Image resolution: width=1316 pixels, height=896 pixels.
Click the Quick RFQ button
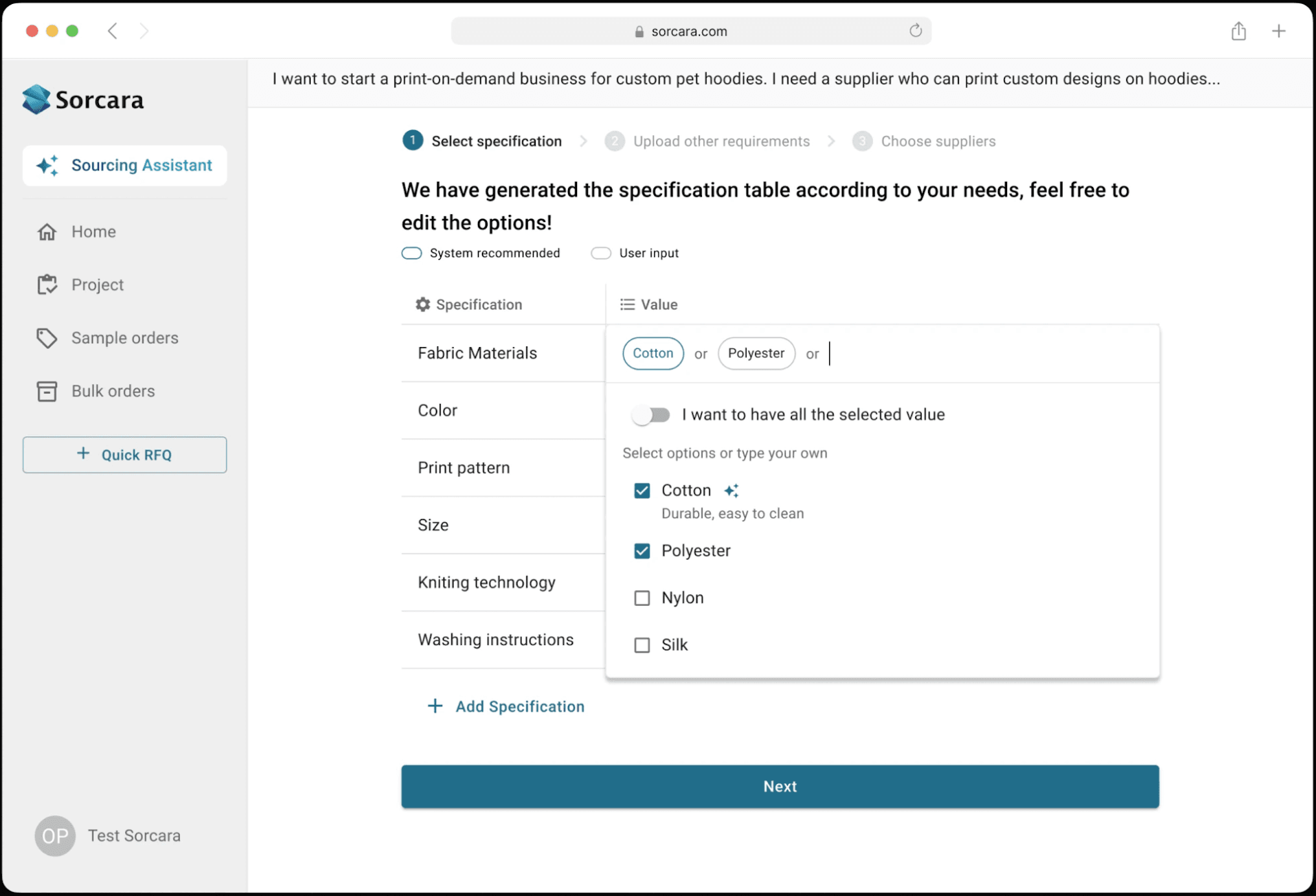[124, 454]
